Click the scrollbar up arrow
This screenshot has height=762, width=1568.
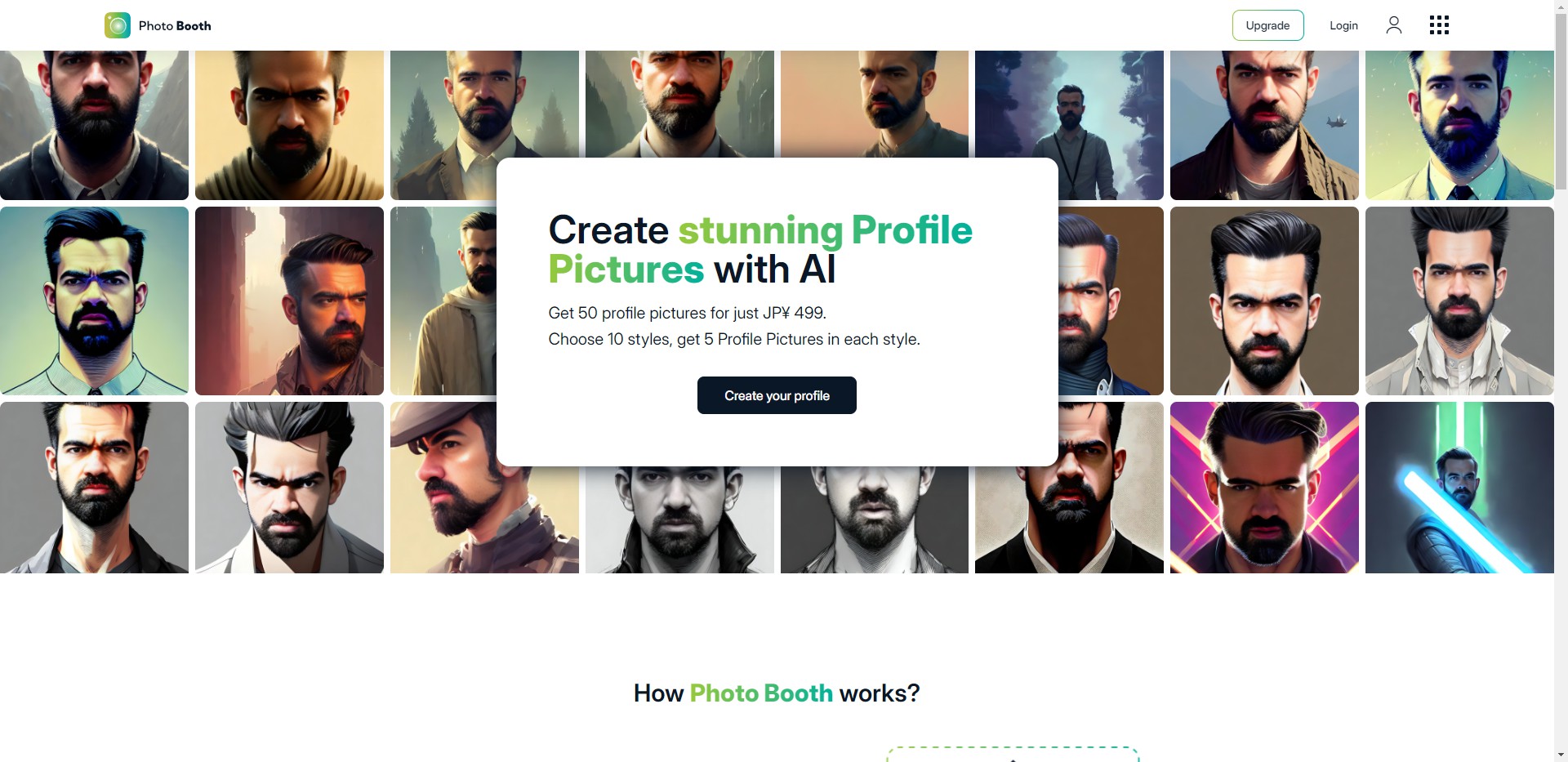[1561, 7]
